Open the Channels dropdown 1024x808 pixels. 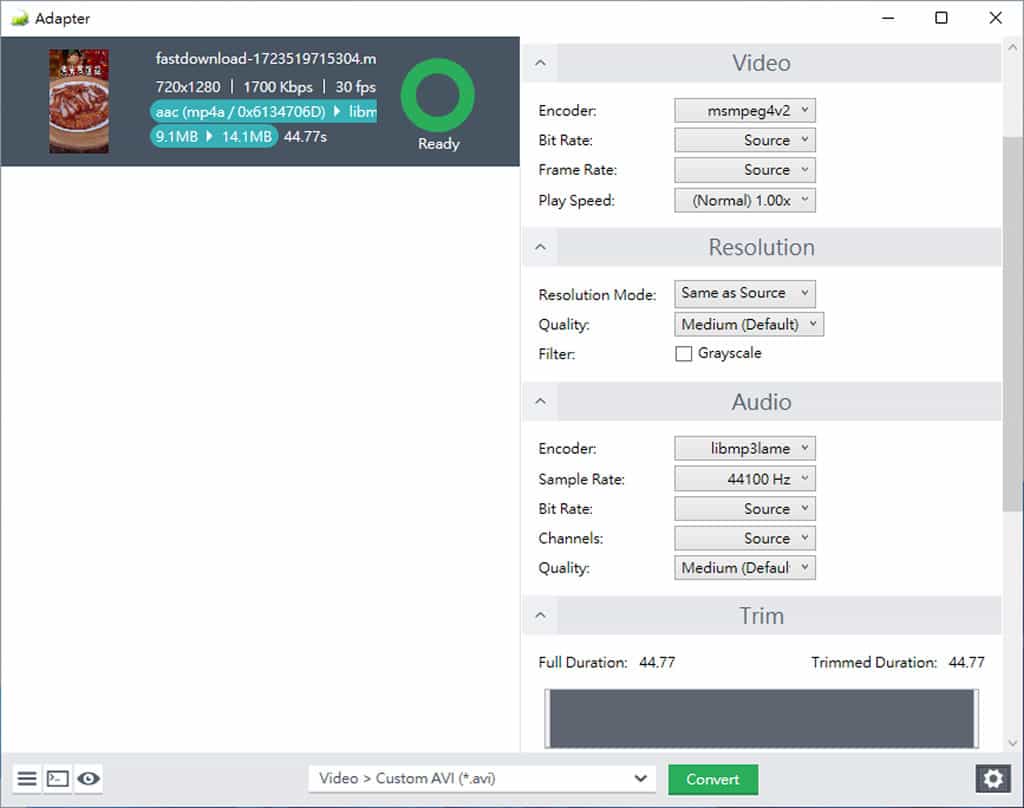744,538
